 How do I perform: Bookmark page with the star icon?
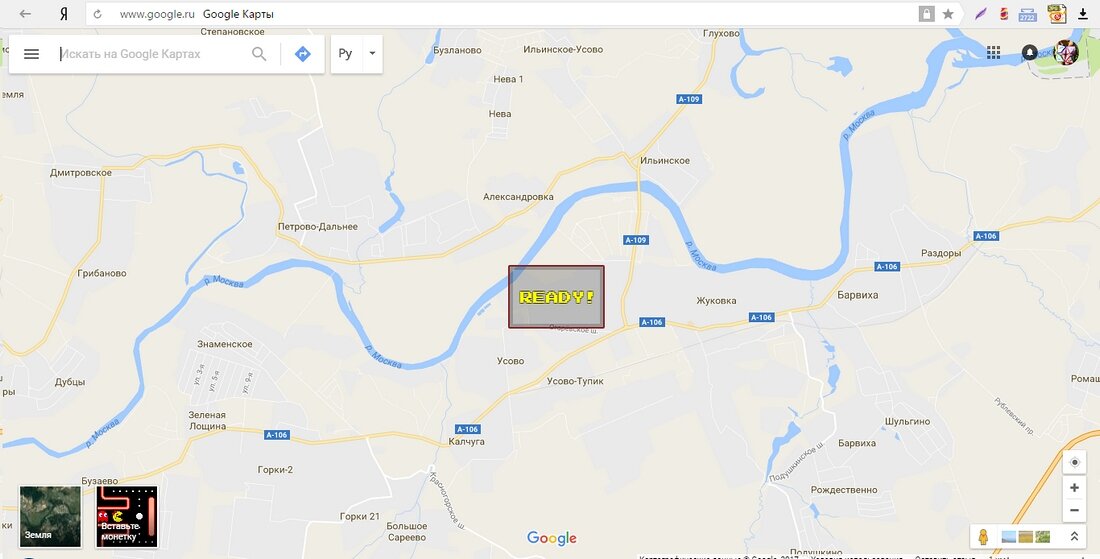coord(948,14)
